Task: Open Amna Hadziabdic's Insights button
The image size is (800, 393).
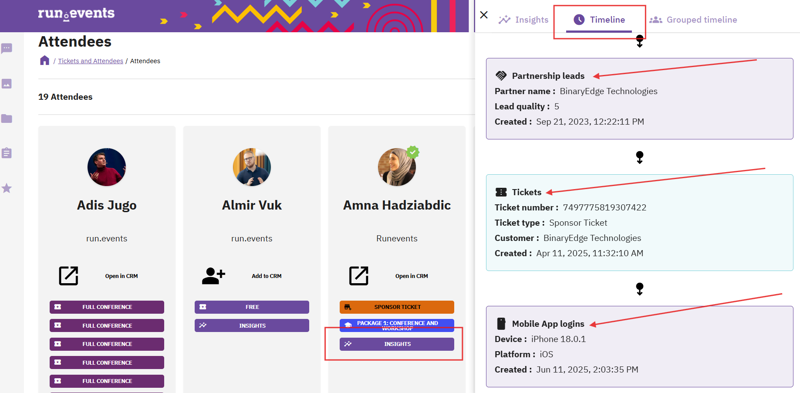Action: click(397, 344)
